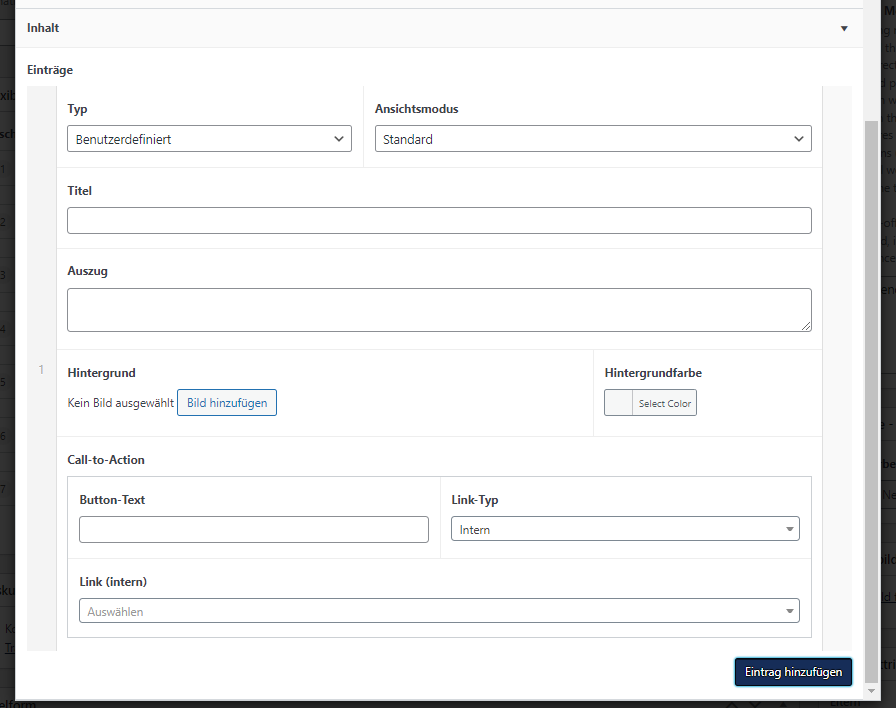Viewport: 896px width, 708px height.
Task: Click the resize grip of the Auszug textarea
Action: [805, 325]
